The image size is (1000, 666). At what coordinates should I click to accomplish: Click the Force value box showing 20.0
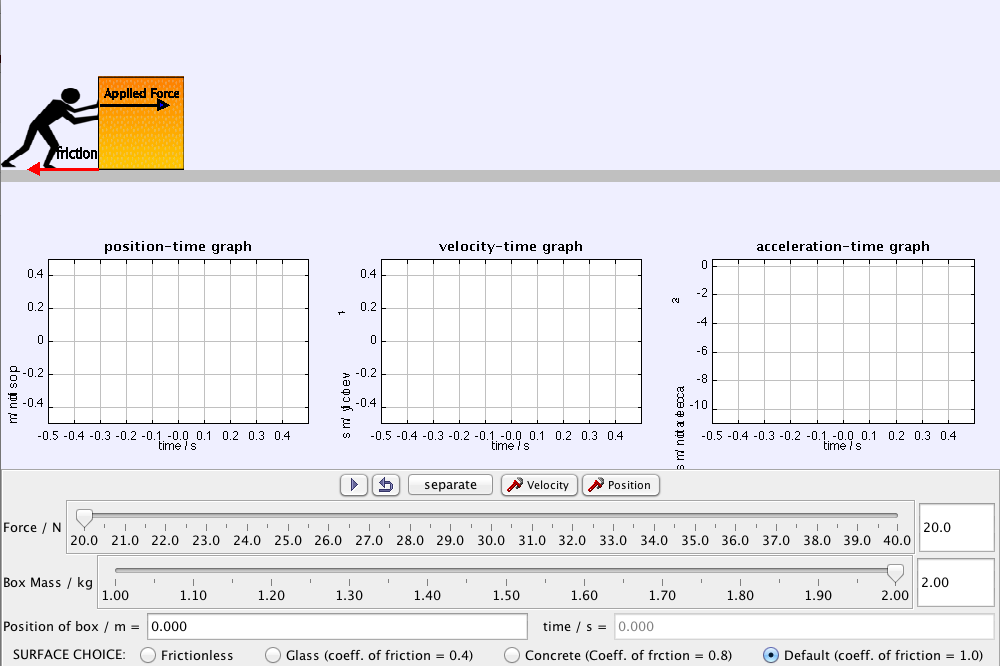956,527
